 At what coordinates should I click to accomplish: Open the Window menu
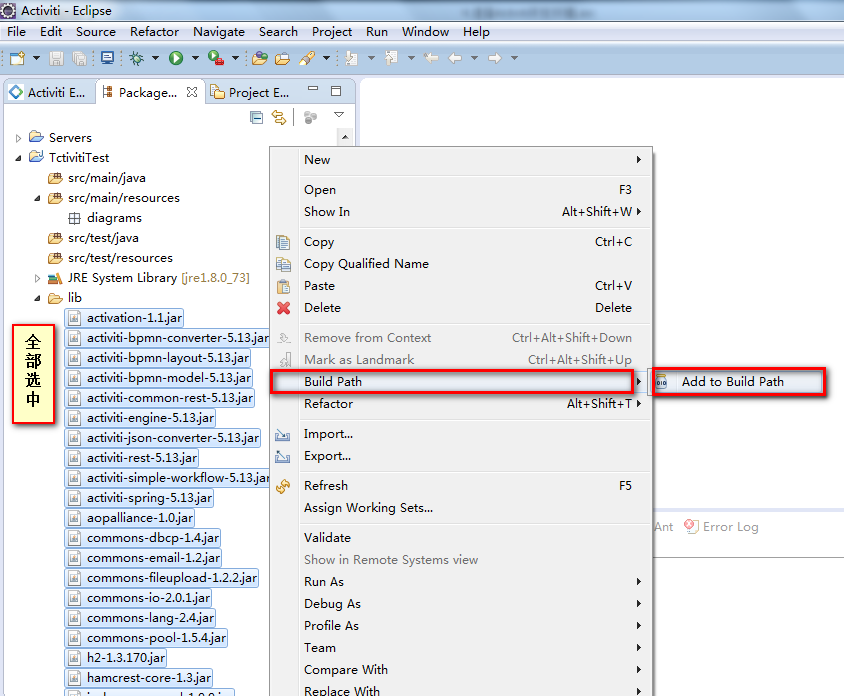pos(425,32)
